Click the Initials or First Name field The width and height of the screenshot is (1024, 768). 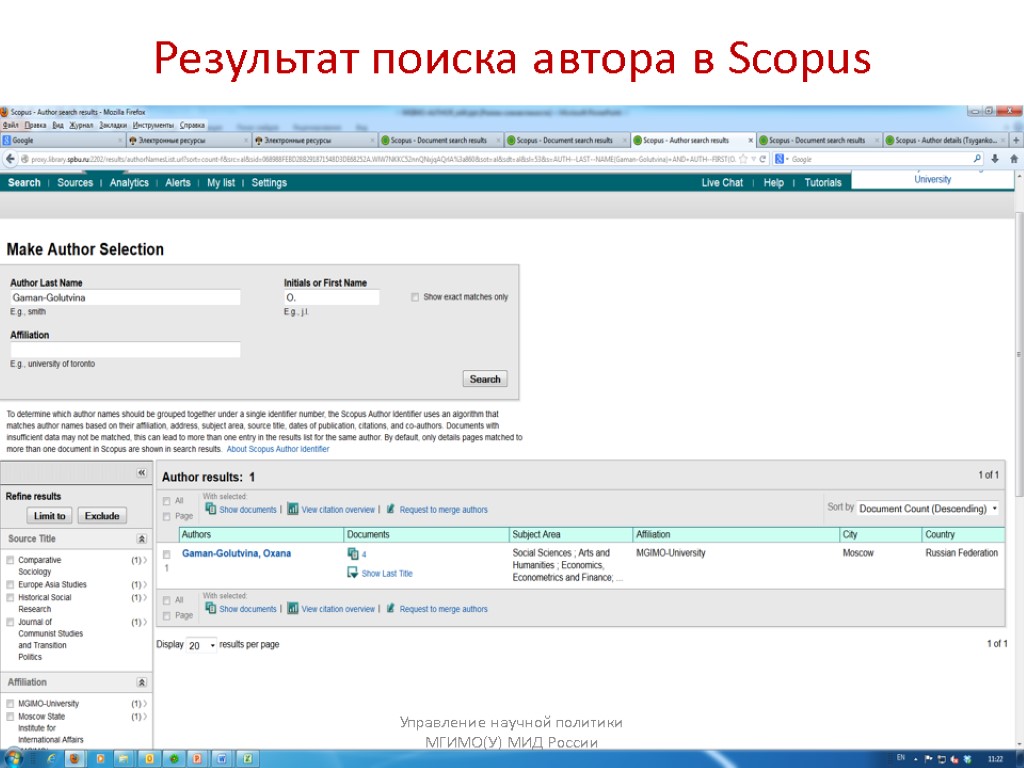(331, 298)
